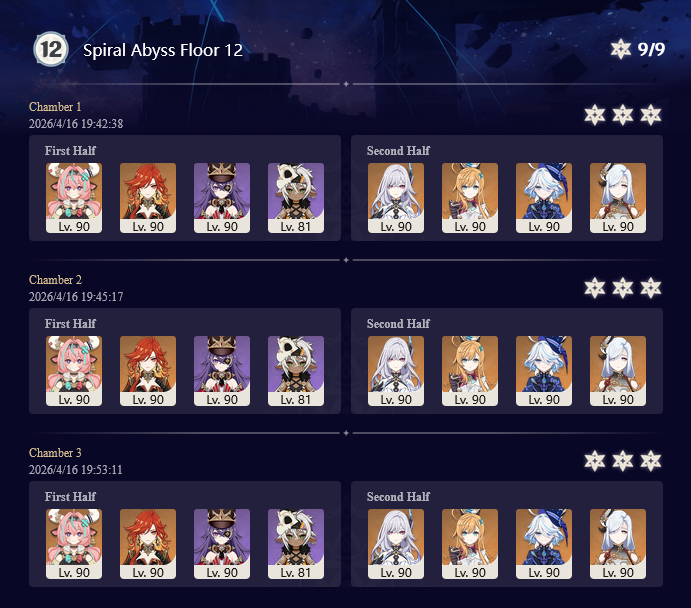Viewport: 691px width, 608px height.
Task: Select red-haired character in Chamber 1 First Half
Action: pos(148,198)
